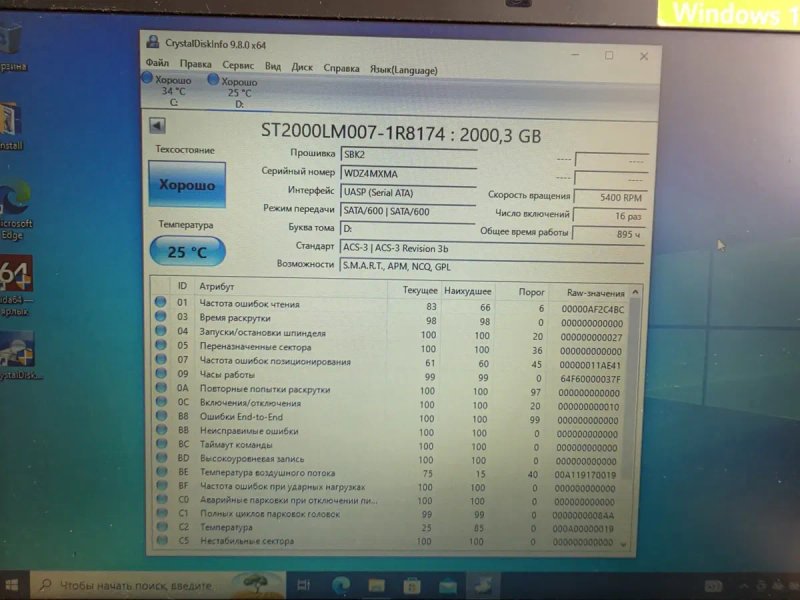Click the Порог column header
The image size is (800, 600).
[x=532, y=292]
